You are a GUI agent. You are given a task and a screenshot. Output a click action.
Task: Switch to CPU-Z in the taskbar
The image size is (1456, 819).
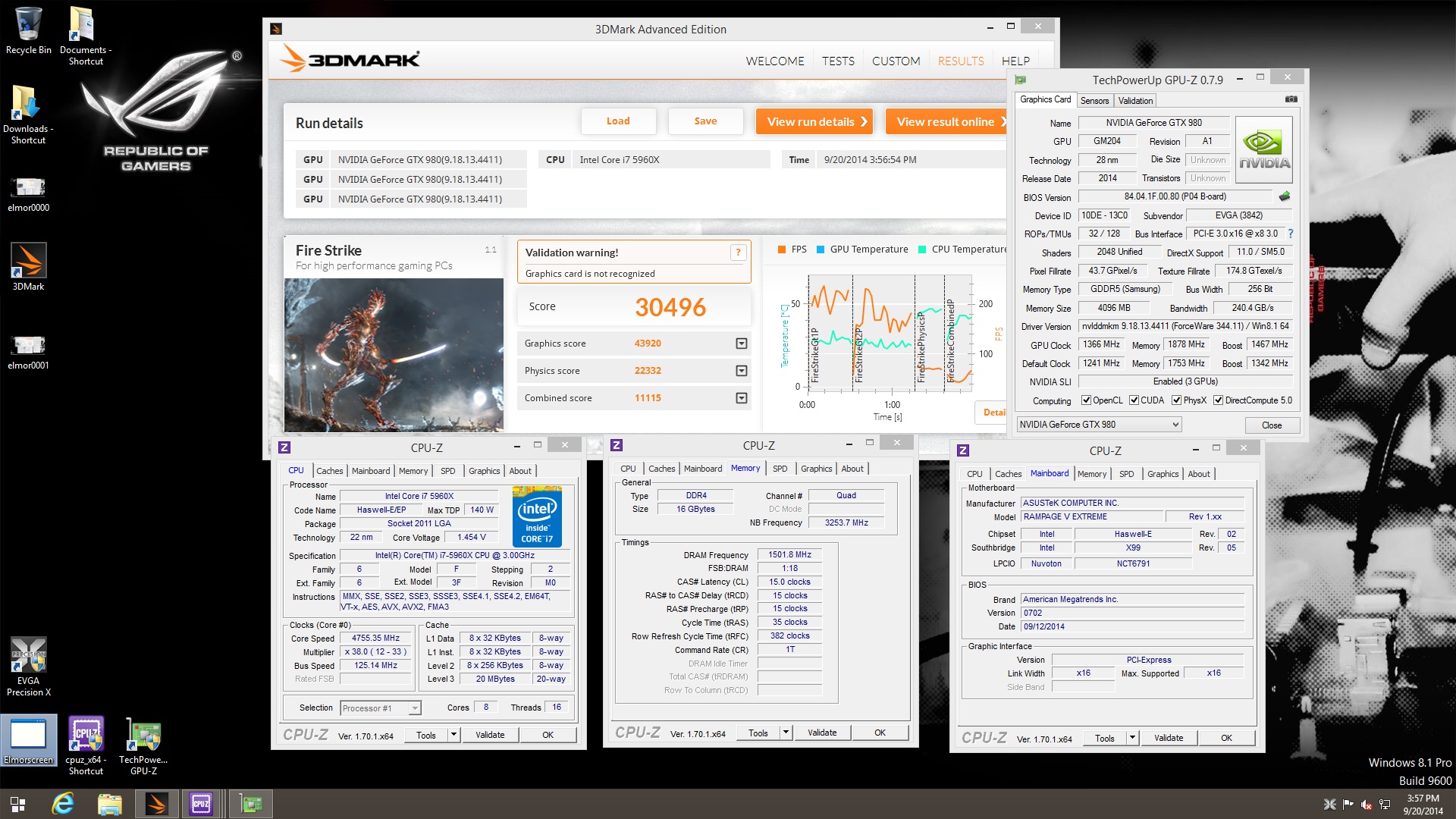[x=201, y=804]
